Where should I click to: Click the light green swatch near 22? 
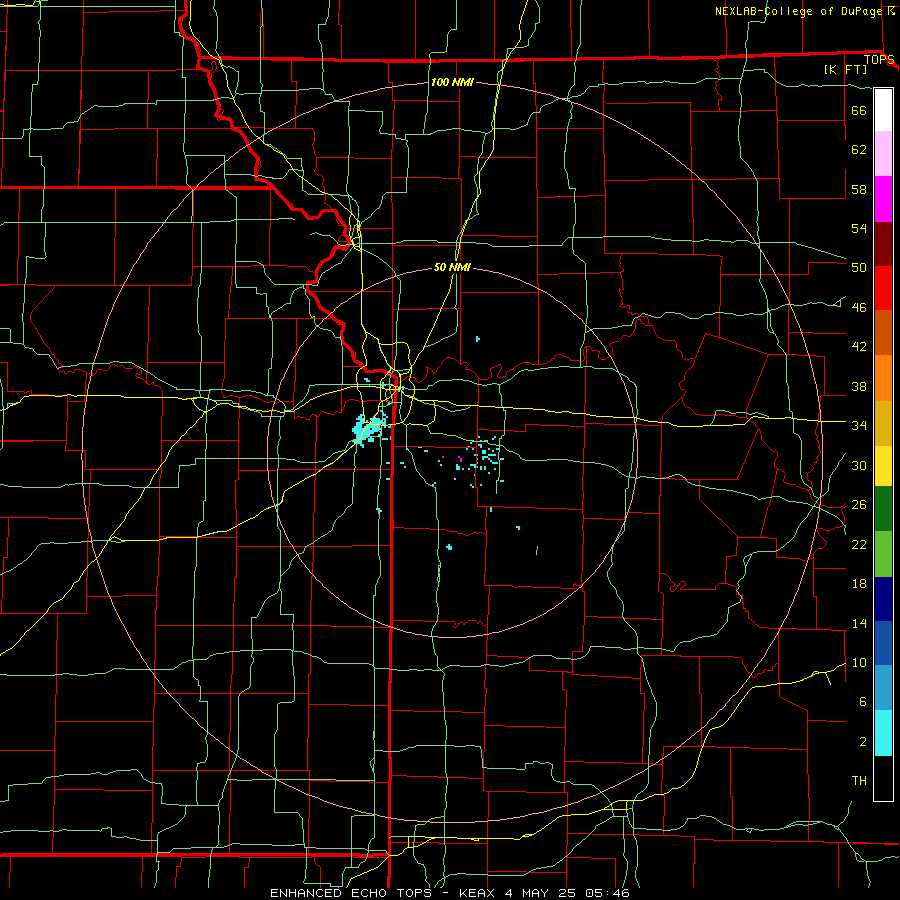(x=883, y=554)
